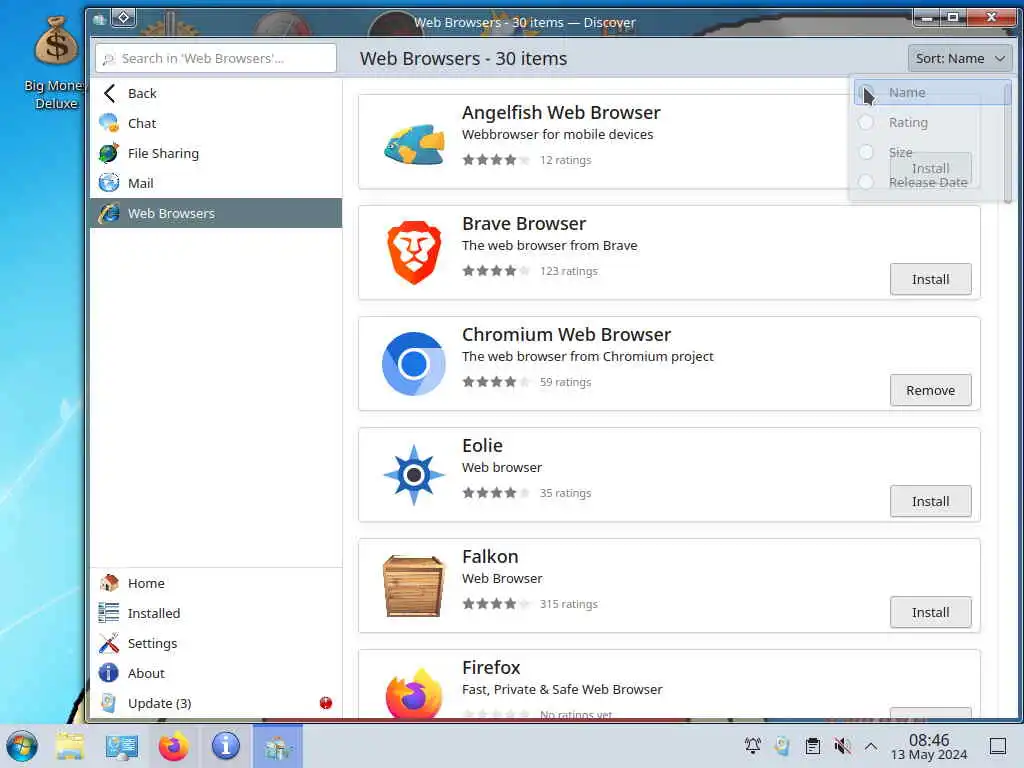Viewport: 1024px width, 768px height.
Task: Remove Chromium Web Browser
Action: pos(930,391)
